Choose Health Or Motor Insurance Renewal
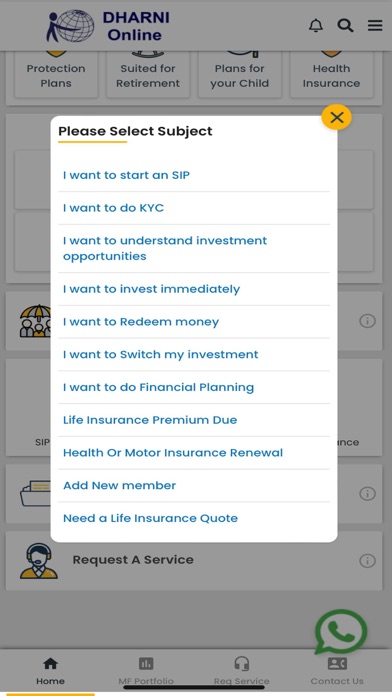This screenshot has width=392, height=696. [194, 453]
